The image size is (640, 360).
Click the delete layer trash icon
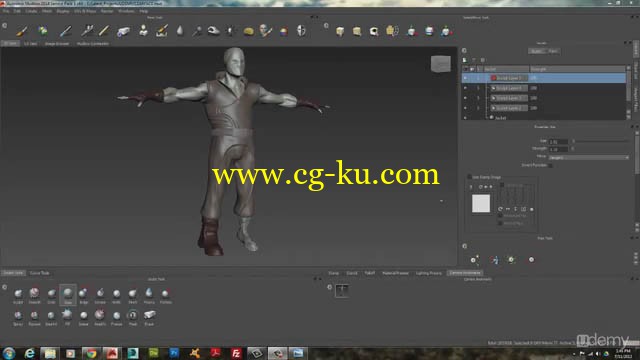482,60
